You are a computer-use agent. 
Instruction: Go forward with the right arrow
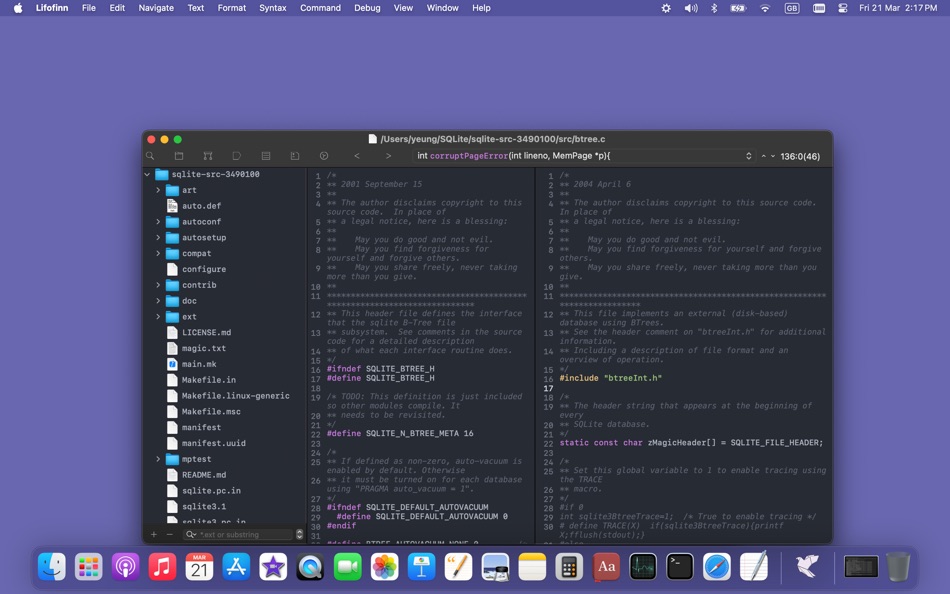pos(388,156)
